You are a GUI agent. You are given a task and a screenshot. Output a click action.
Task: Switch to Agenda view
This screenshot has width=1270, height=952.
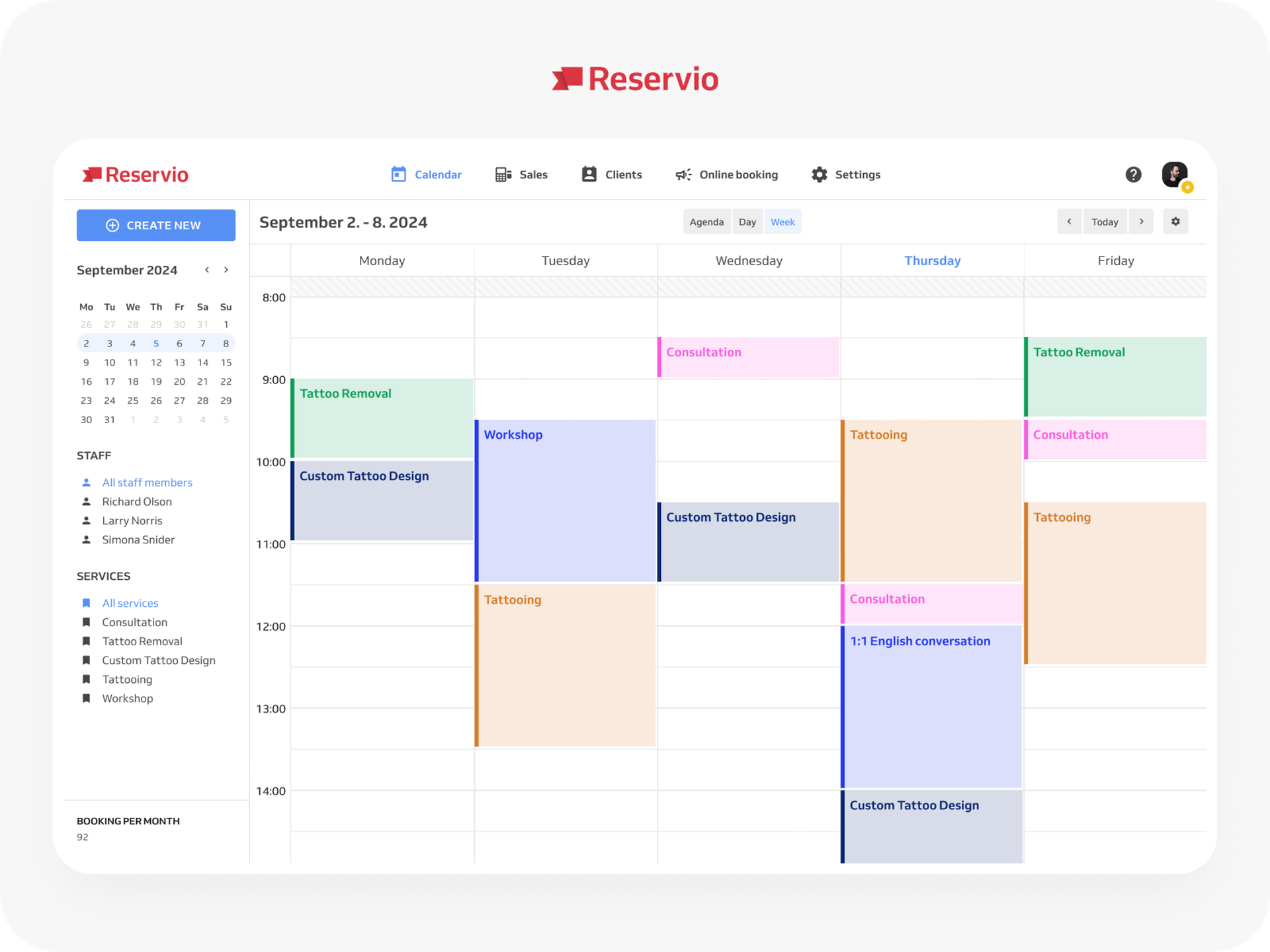[706, 221]
